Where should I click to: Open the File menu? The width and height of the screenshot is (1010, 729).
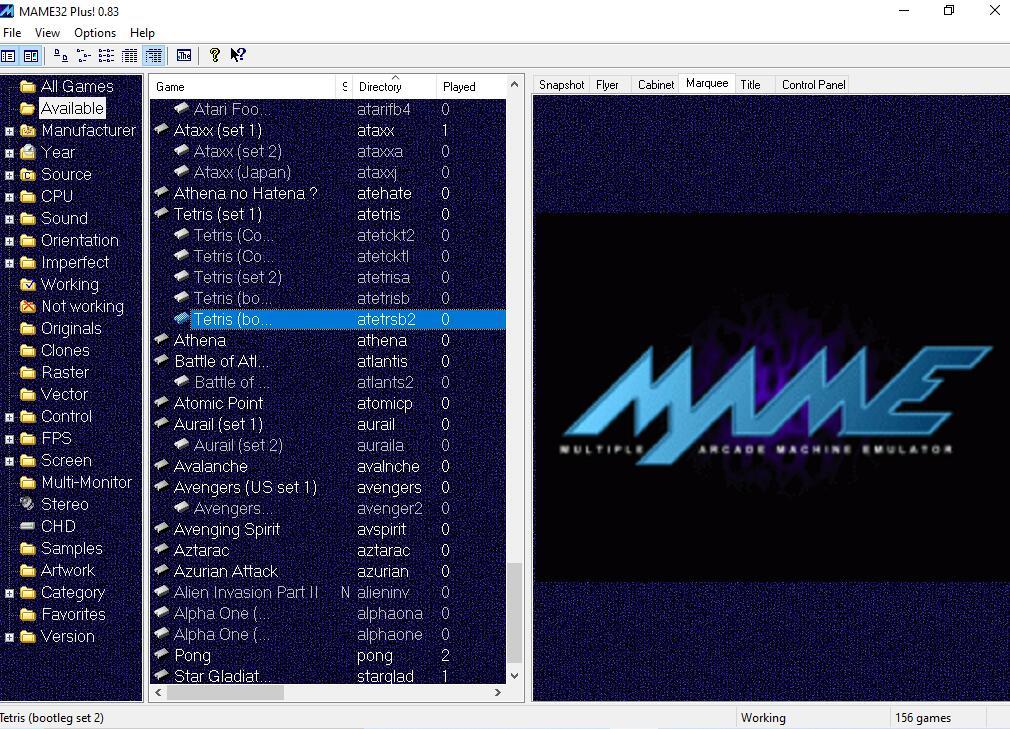point(12,33)
